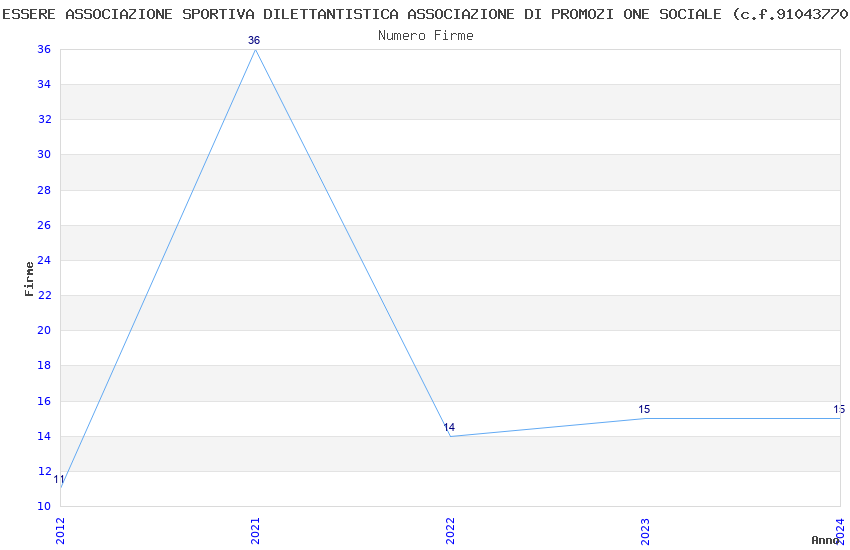The image size is (850, 550).
Task: Select the y-axis tick label 10
Action: pyautogui.click(x=44, y=506)
